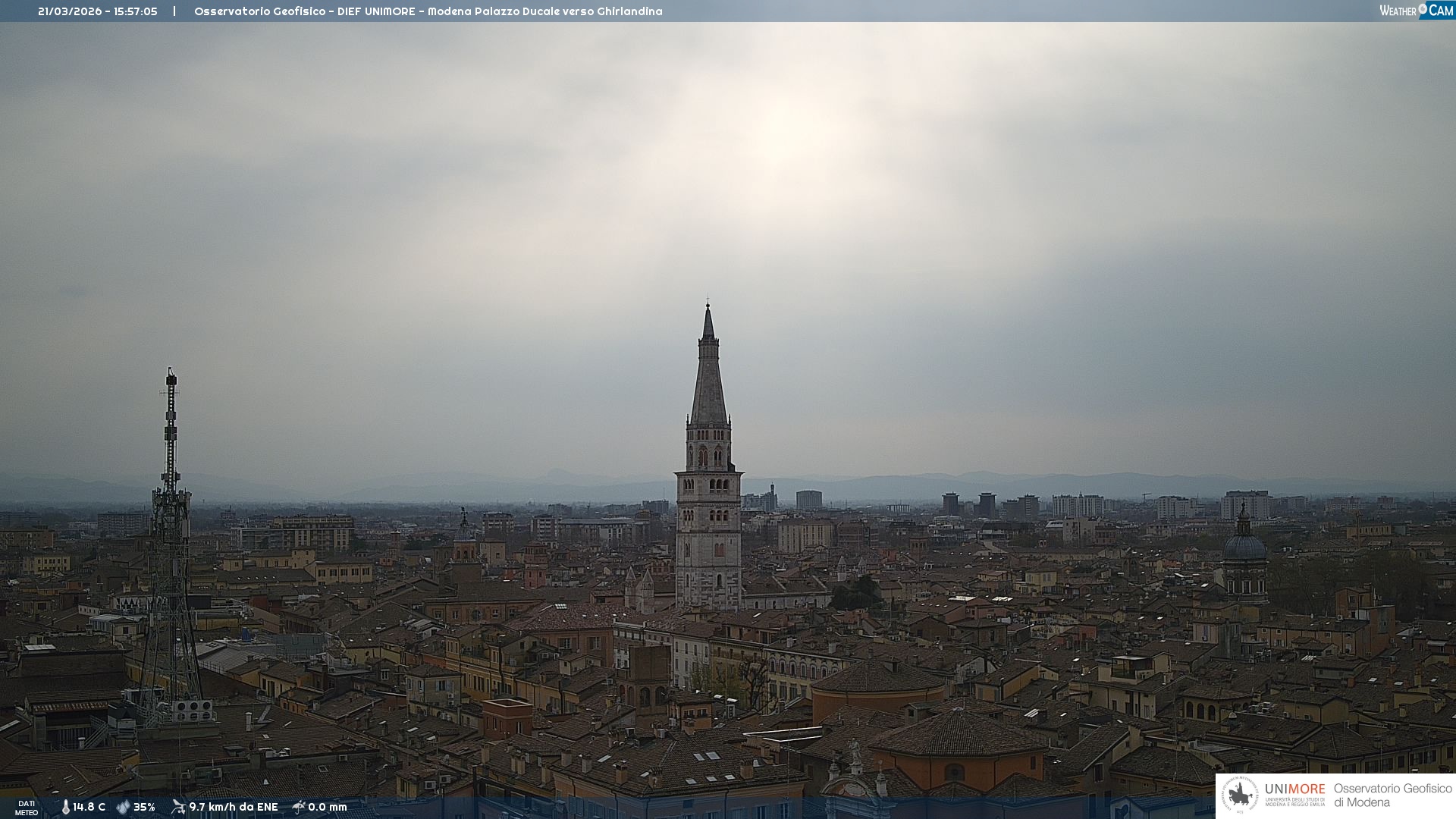Click the UNIMORE university seal emblem

[x=1240, y=795]
